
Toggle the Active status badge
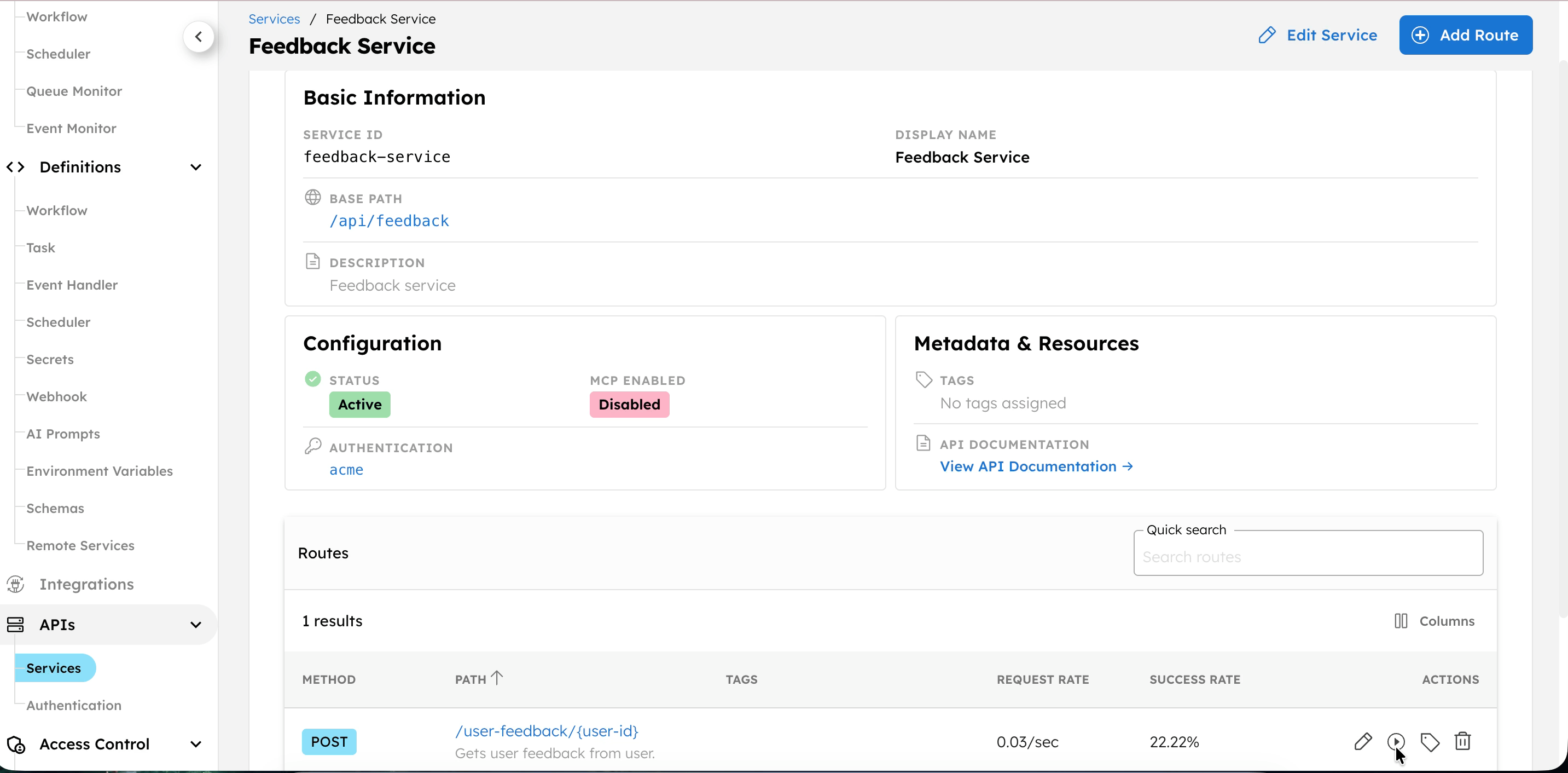click(x=359, y=404)
